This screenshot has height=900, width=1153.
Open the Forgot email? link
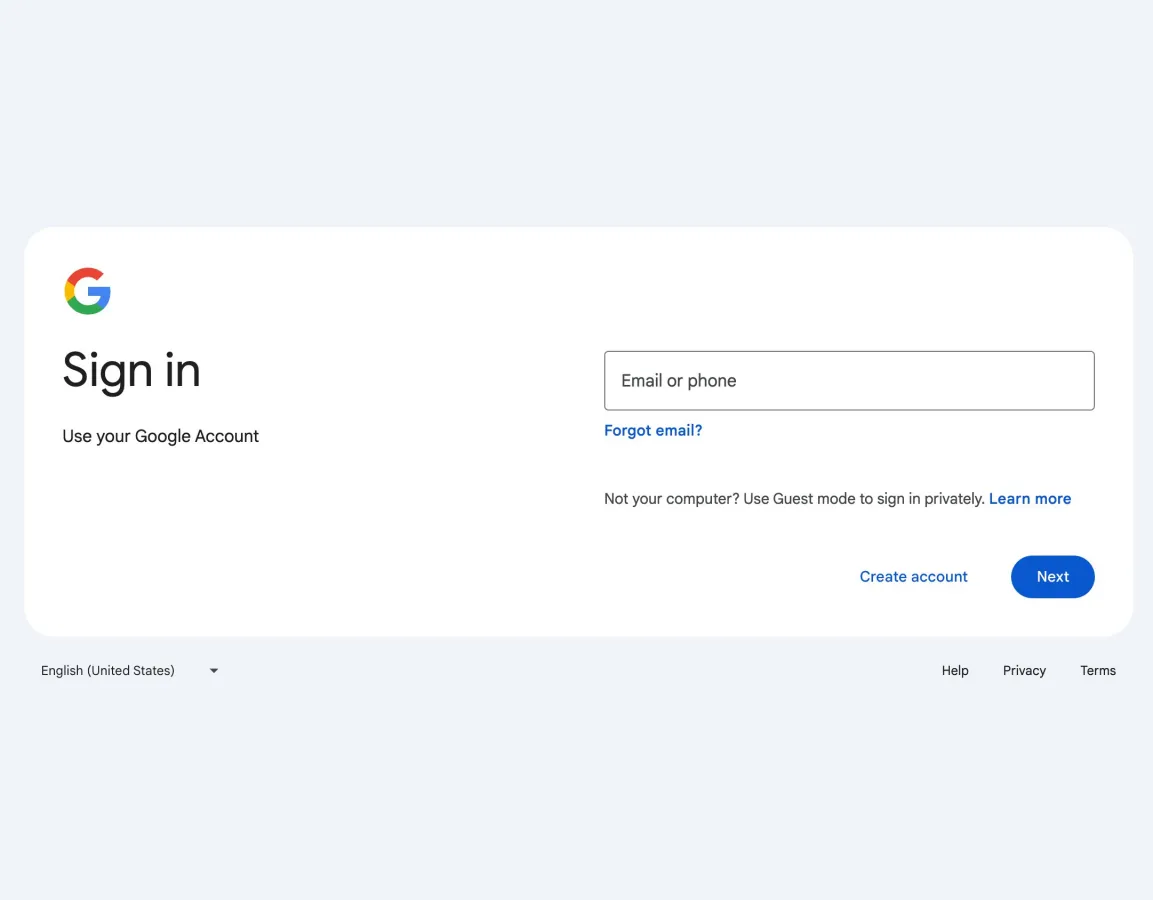pyautogui.click(x=652, y=430)
